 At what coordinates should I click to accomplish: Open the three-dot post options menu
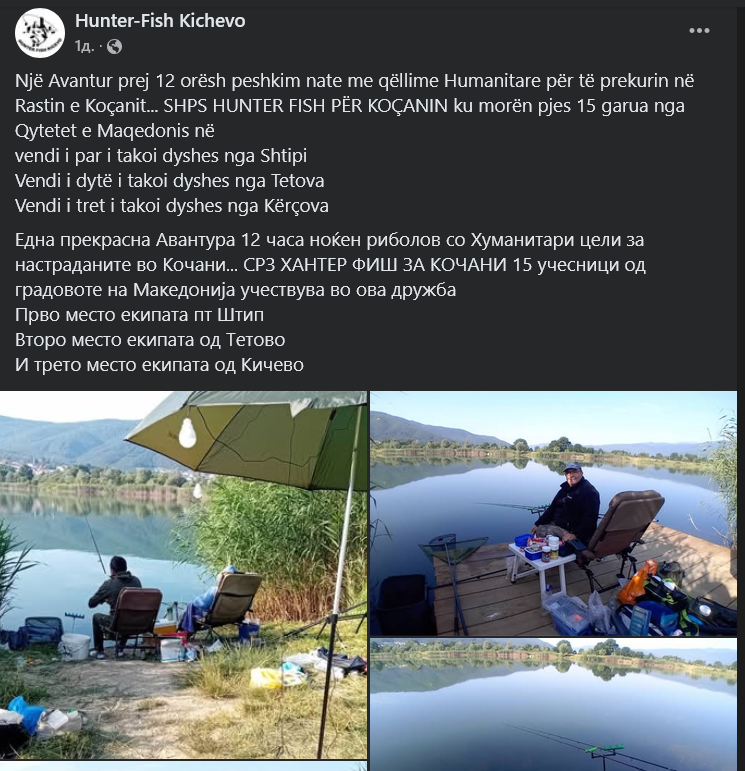pyautogui.click(x=699, y=30)
